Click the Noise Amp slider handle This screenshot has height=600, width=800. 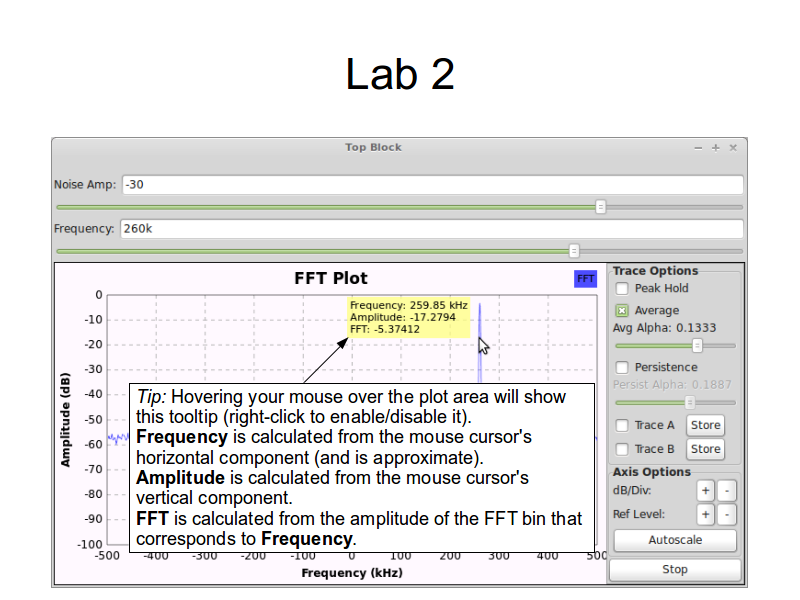(x=601, y=207)
